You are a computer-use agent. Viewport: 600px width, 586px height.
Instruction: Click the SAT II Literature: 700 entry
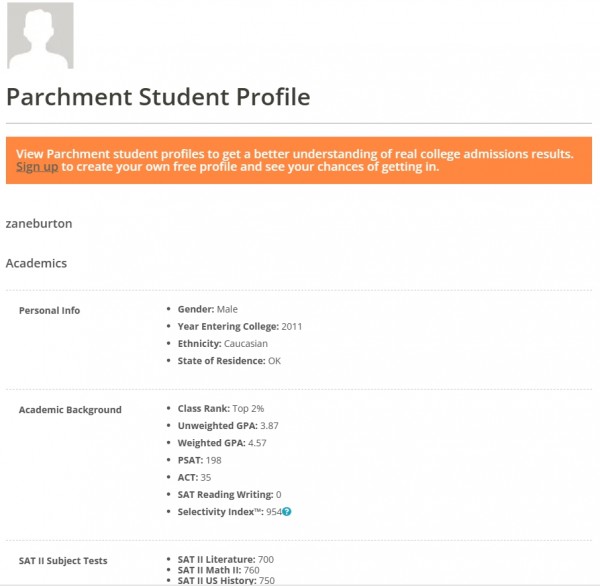coord(226,560)
